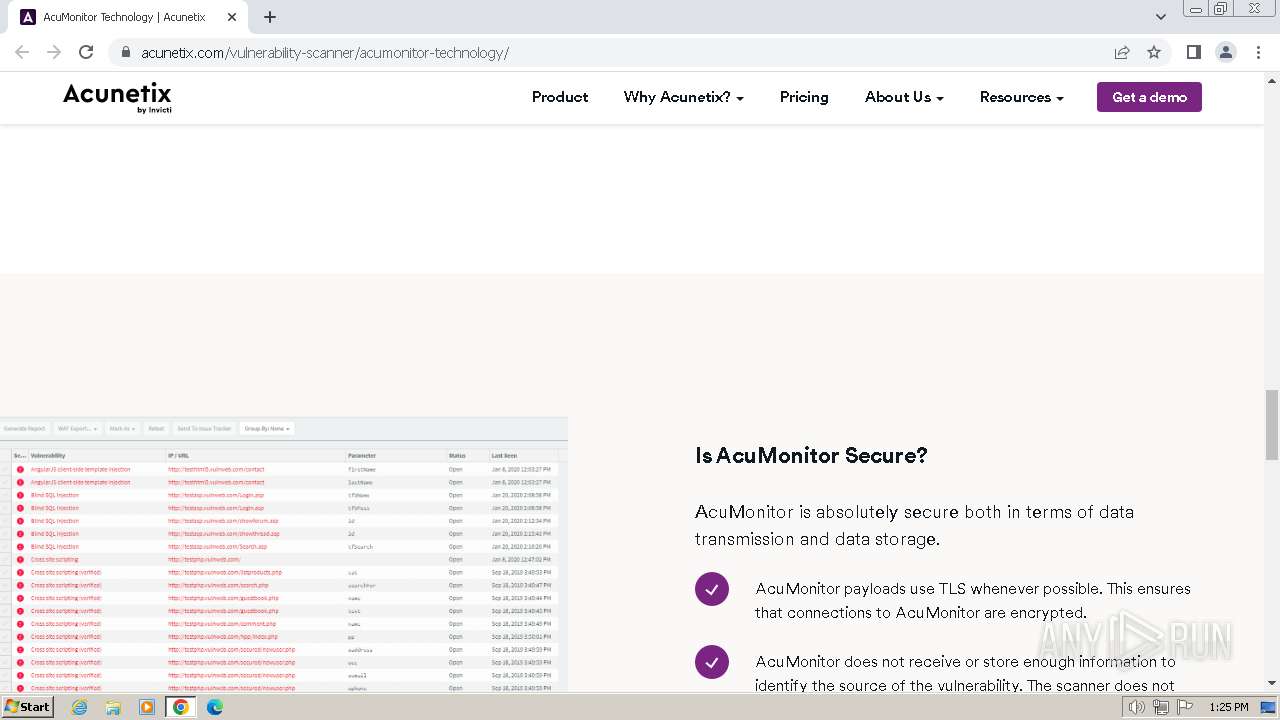Click the scrollbar up arrow
Image resolution: width=1280 pixels, height=720 pixels.
point(1272,80)
